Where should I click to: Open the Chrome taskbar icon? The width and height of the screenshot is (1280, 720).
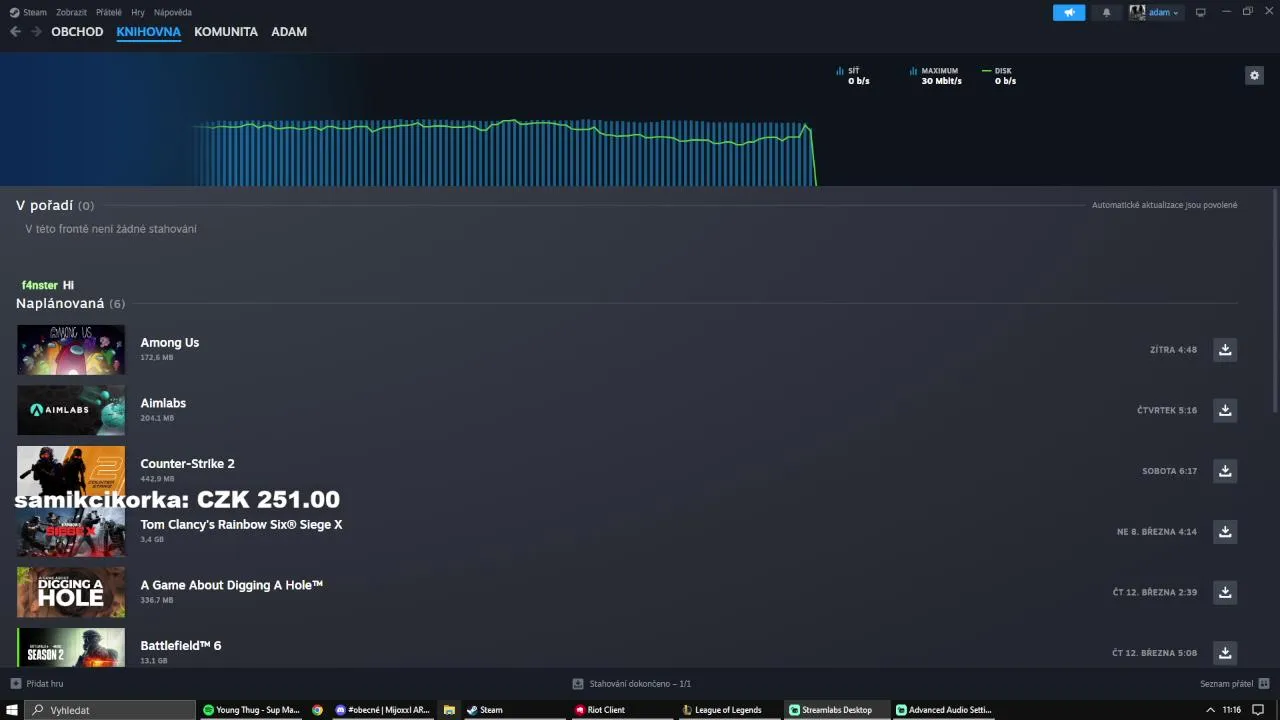pos(317,710)
